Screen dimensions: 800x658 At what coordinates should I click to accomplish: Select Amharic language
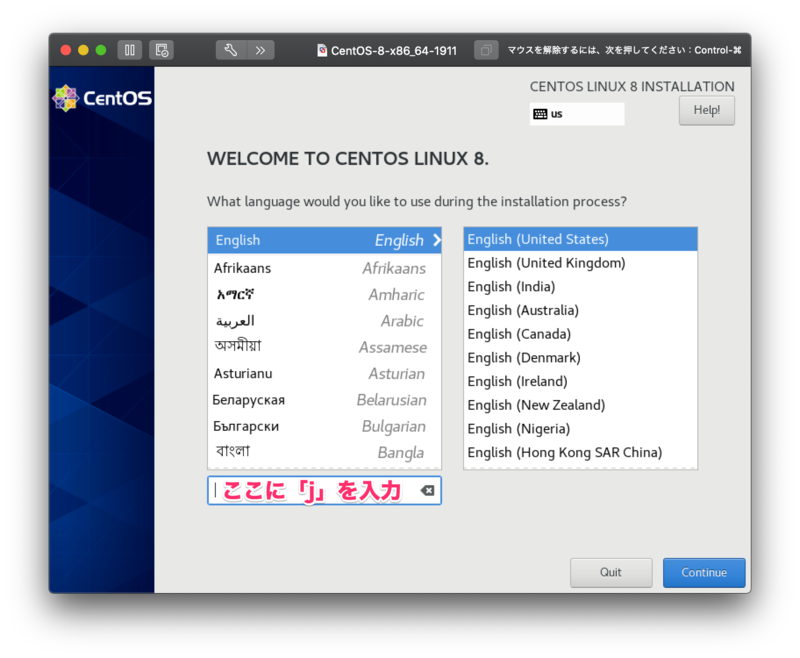[x=324, y=294]
